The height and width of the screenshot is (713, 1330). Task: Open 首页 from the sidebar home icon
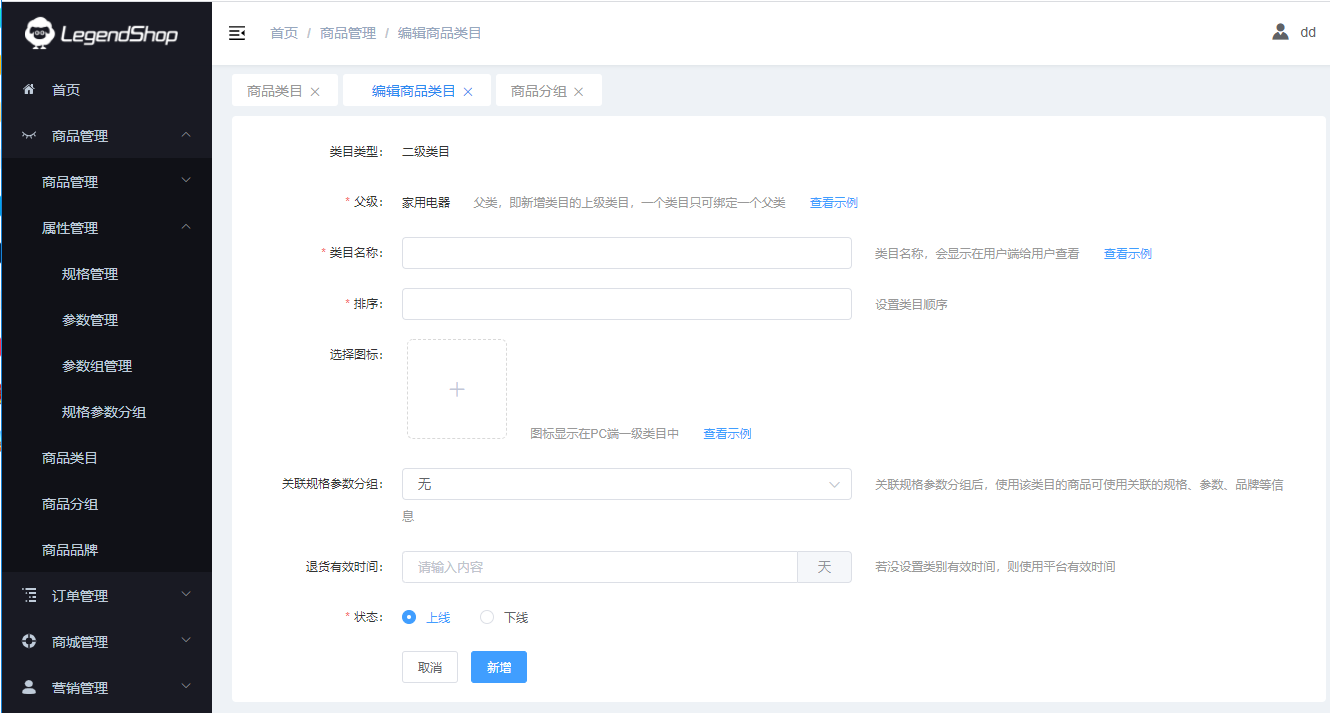30,90
